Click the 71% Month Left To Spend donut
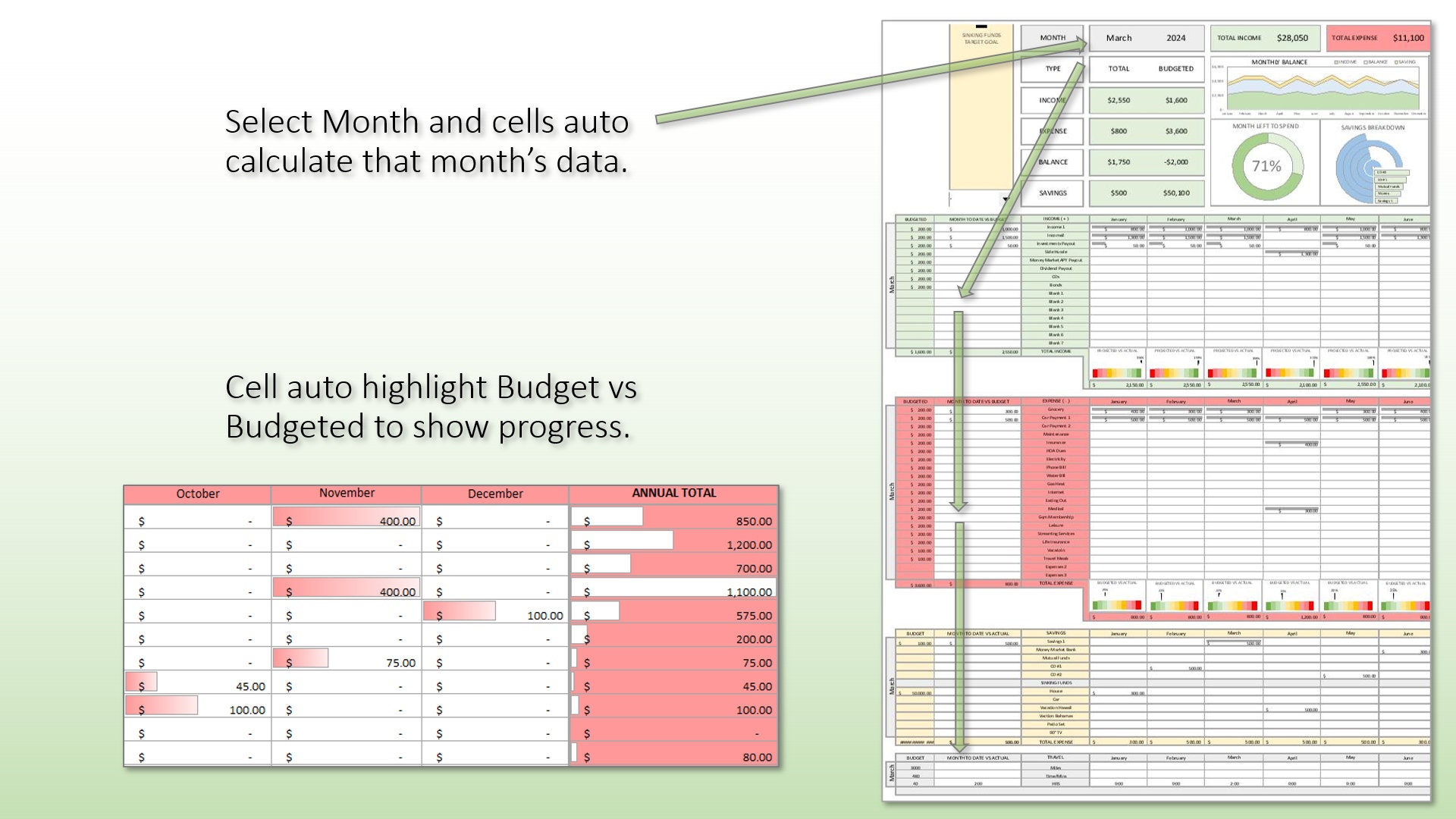The height and width of the screenshot is (819, 1456). [x=1266, y=166]
